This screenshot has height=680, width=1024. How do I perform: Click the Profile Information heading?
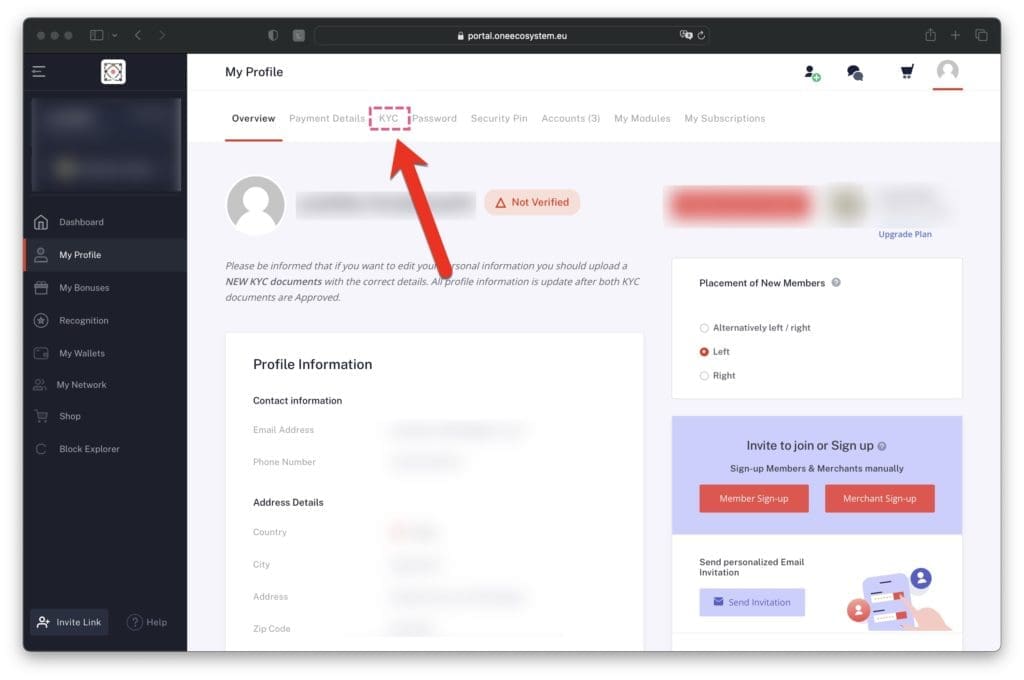(312, 364)
